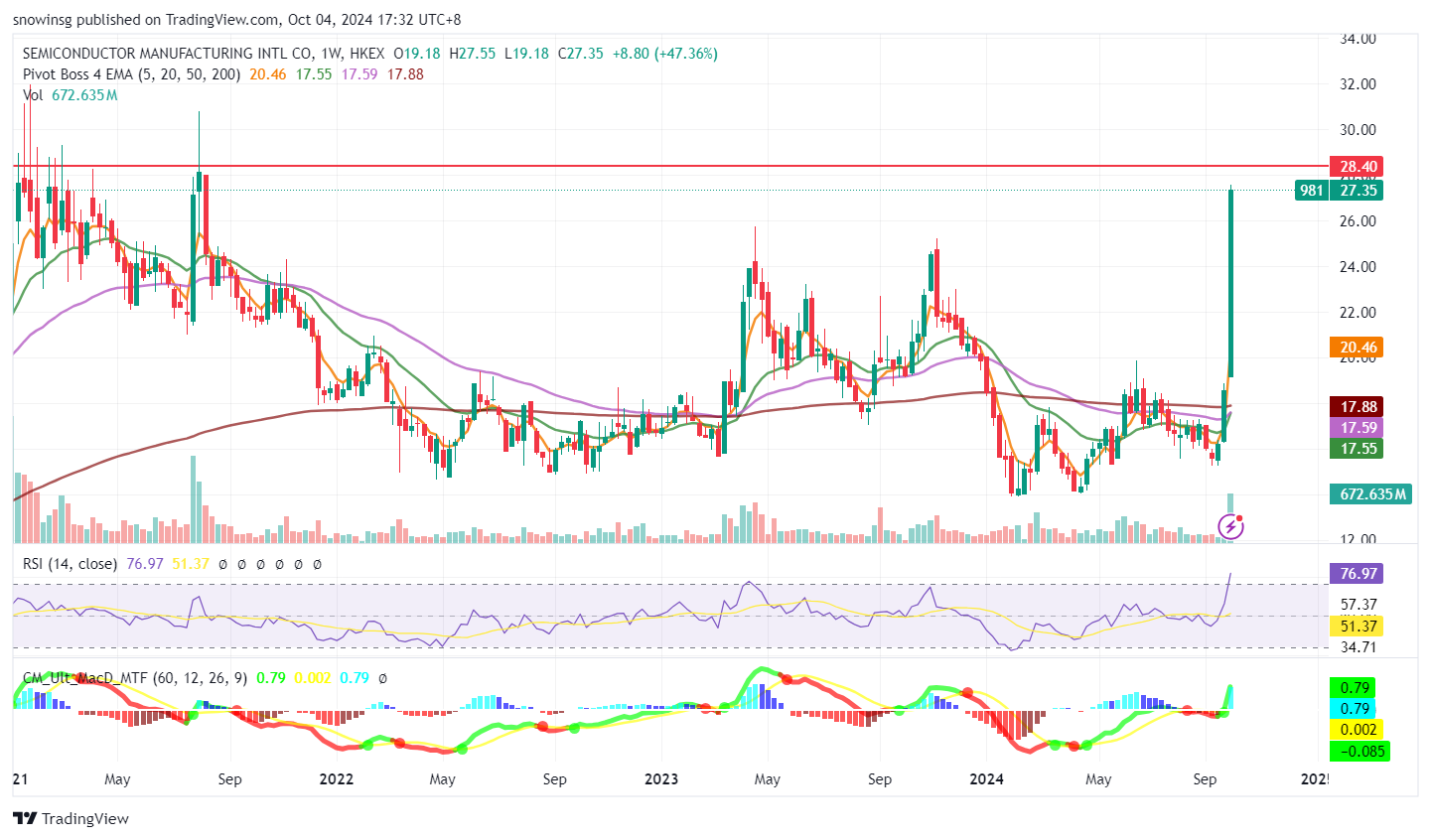
Task: Select the 57.37 RSI scale value
Action: 1358,605
